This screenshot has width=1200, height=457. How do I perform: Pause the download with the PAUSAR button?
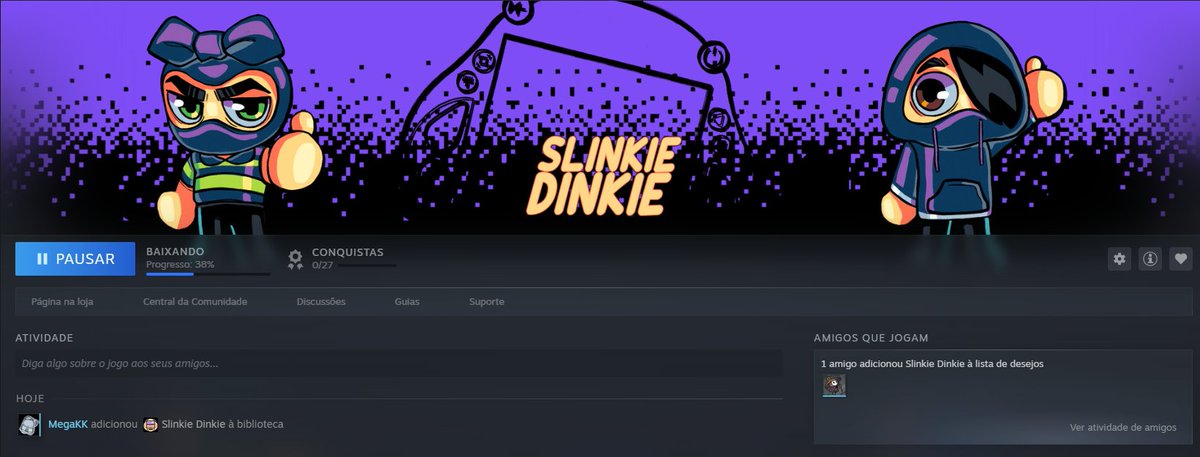pyautogui.click(x=75, y=258)
